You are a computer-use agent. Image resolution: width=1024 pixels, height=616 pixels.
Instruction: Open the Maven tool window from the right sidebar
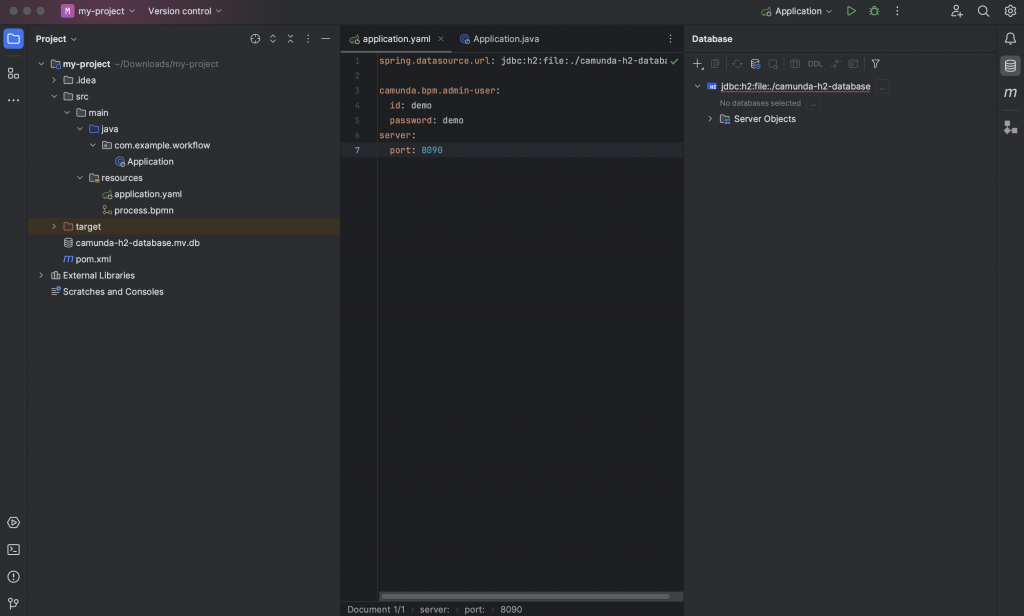[x=1010, y=93]
